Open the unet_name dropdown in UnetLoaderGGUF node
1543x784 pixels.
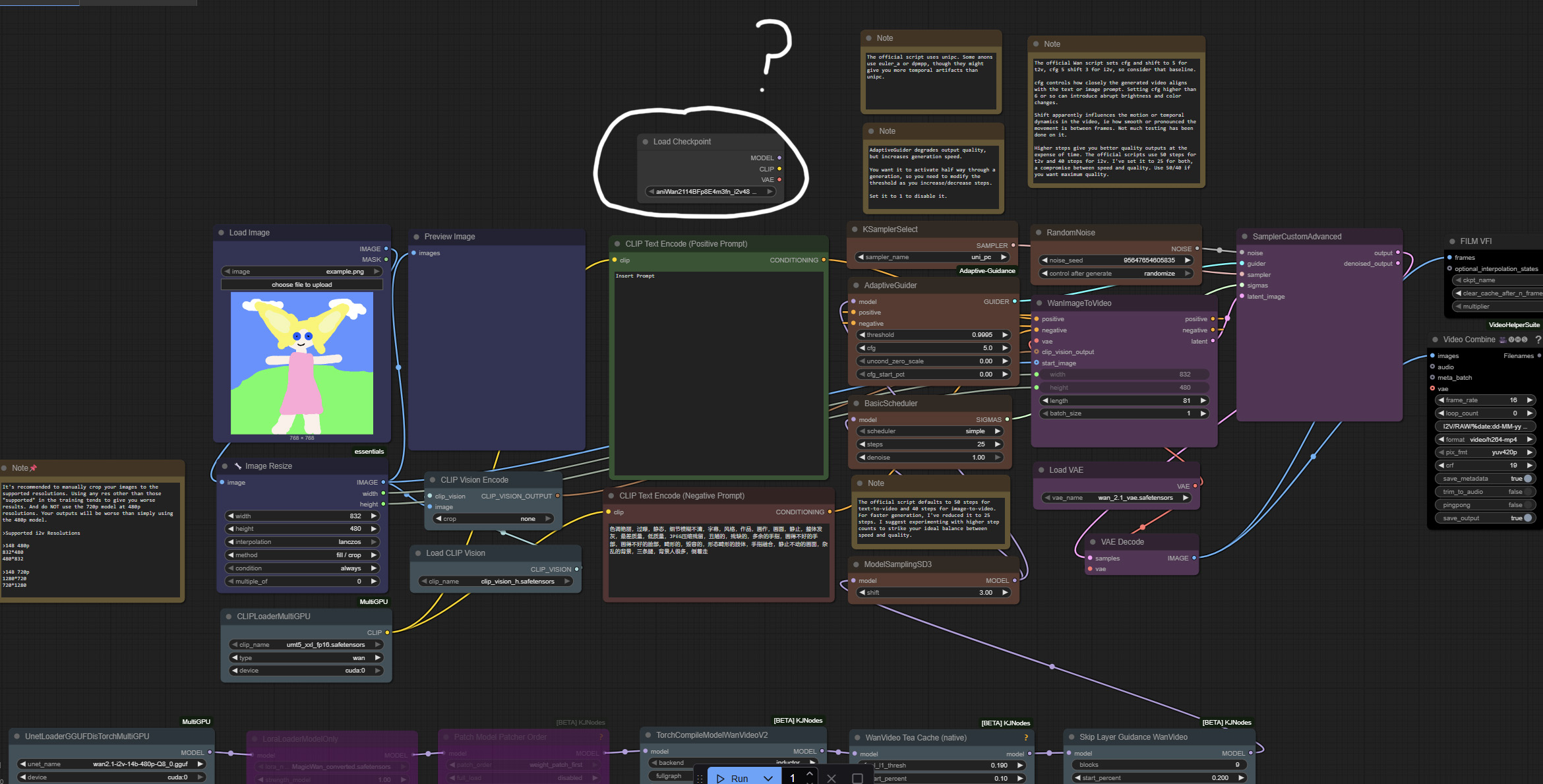(111, 764)
